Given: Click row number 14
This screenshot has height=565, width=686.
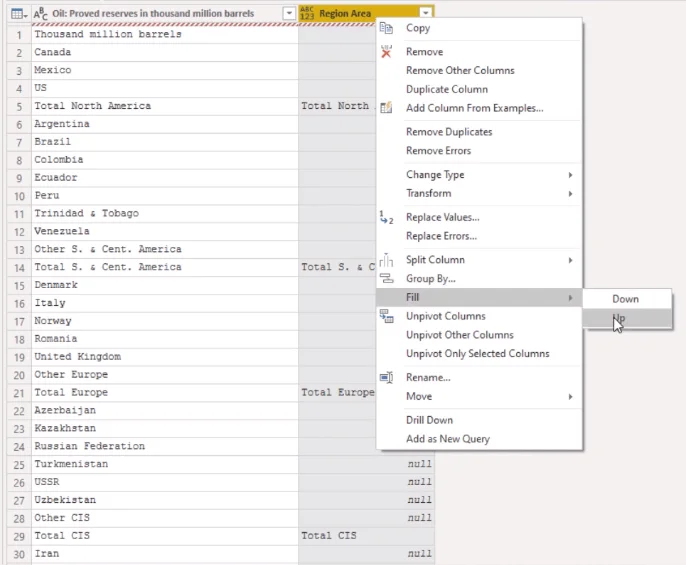Looking at the screenshot, I should click(x=19, y=267).
